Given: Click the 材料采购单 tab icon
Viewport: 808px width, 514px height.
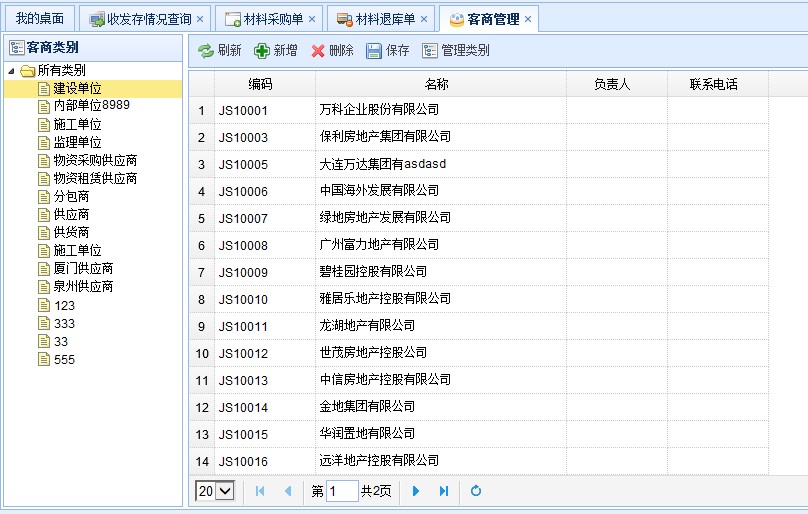Looking at the screenshot, I should tap(233, 20).
